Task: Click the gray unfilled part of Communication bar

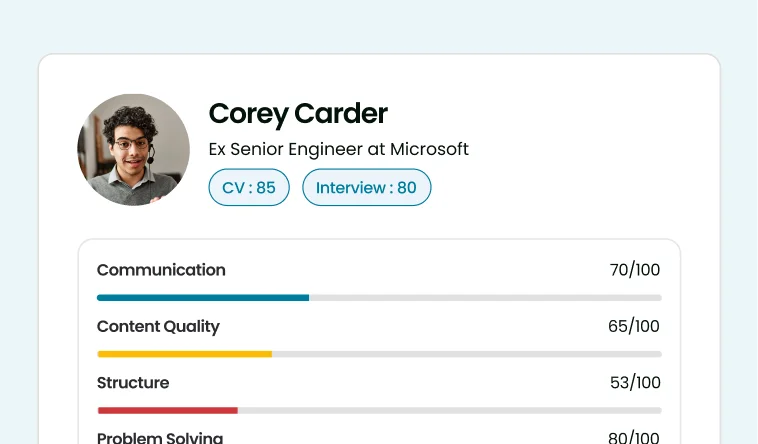Action: pos(485,298)
